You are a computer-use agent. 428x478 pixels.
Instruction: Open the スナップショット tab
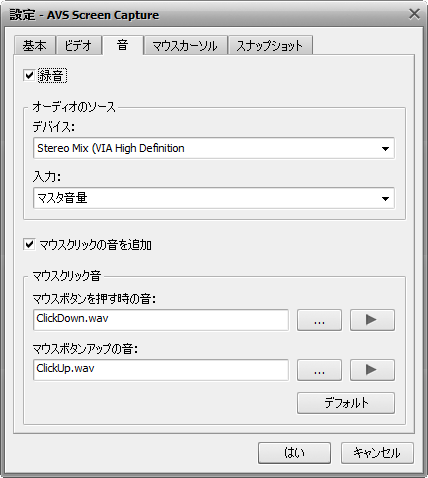tap(270, 45)
